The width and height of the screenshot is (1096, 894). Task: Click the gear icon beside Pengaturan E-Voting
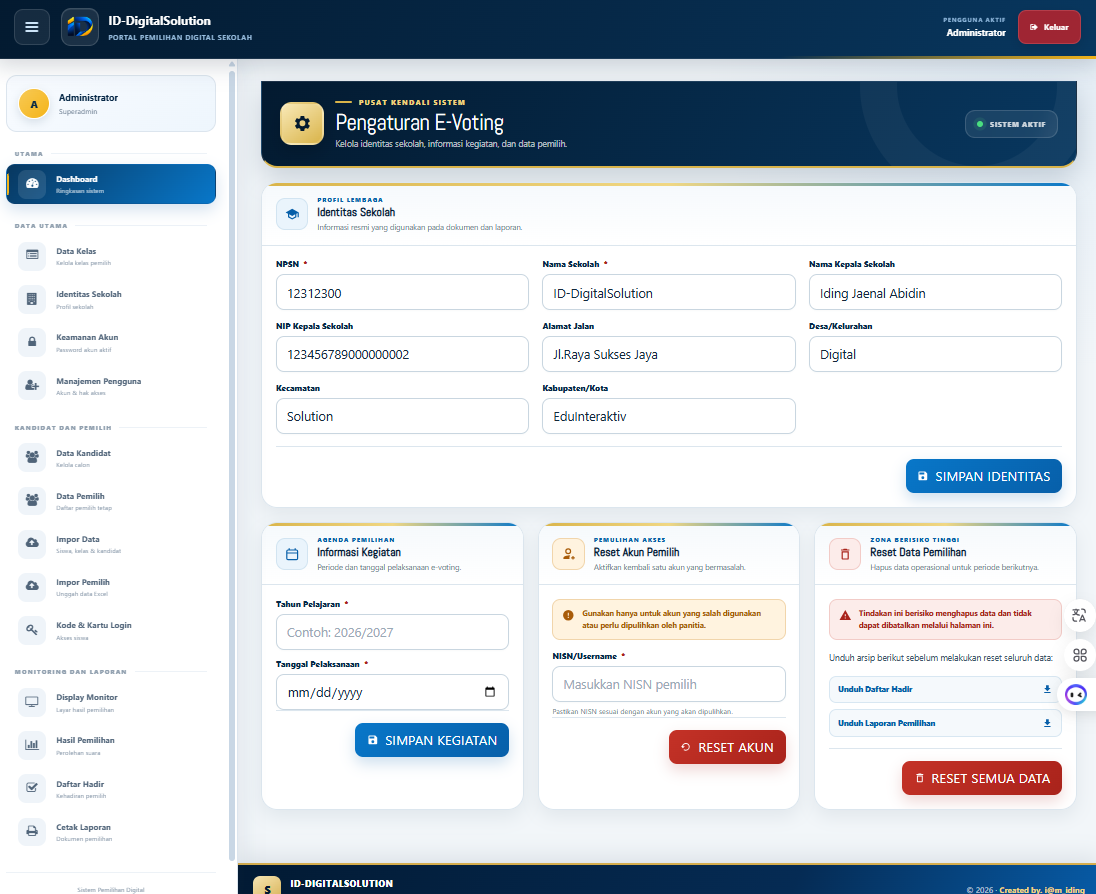click(302, 124)
